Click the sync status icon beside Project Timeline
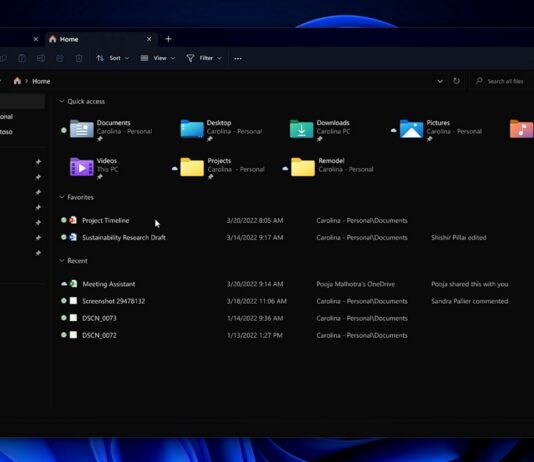 pyautogui.click(x=64, y=220)
